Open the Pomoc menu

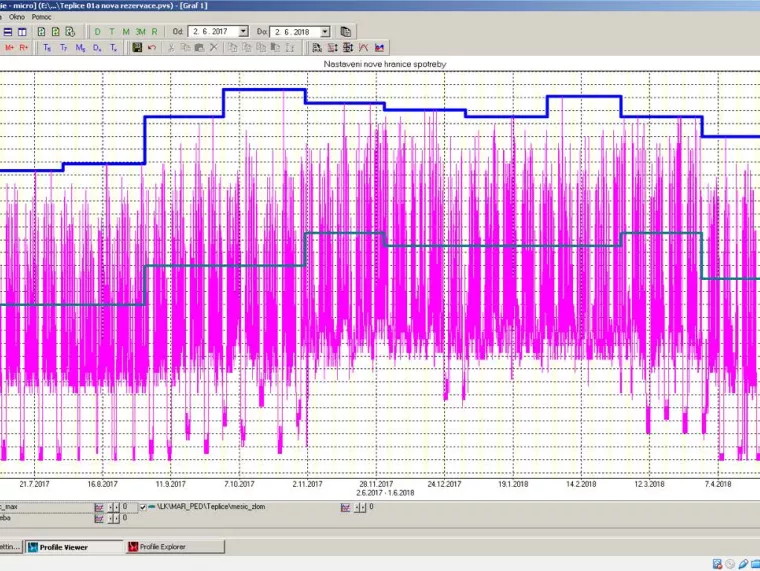(42, 17)
